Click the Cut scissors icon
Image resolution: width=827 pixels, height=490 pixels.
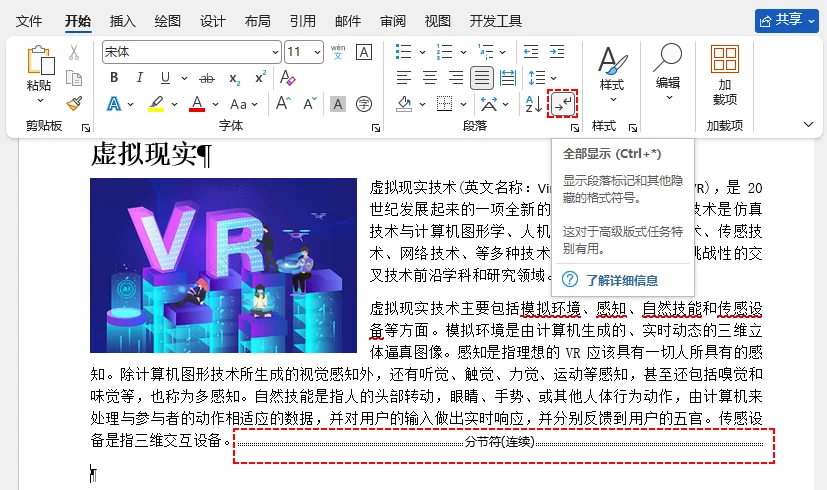click(x=74, y=52)
